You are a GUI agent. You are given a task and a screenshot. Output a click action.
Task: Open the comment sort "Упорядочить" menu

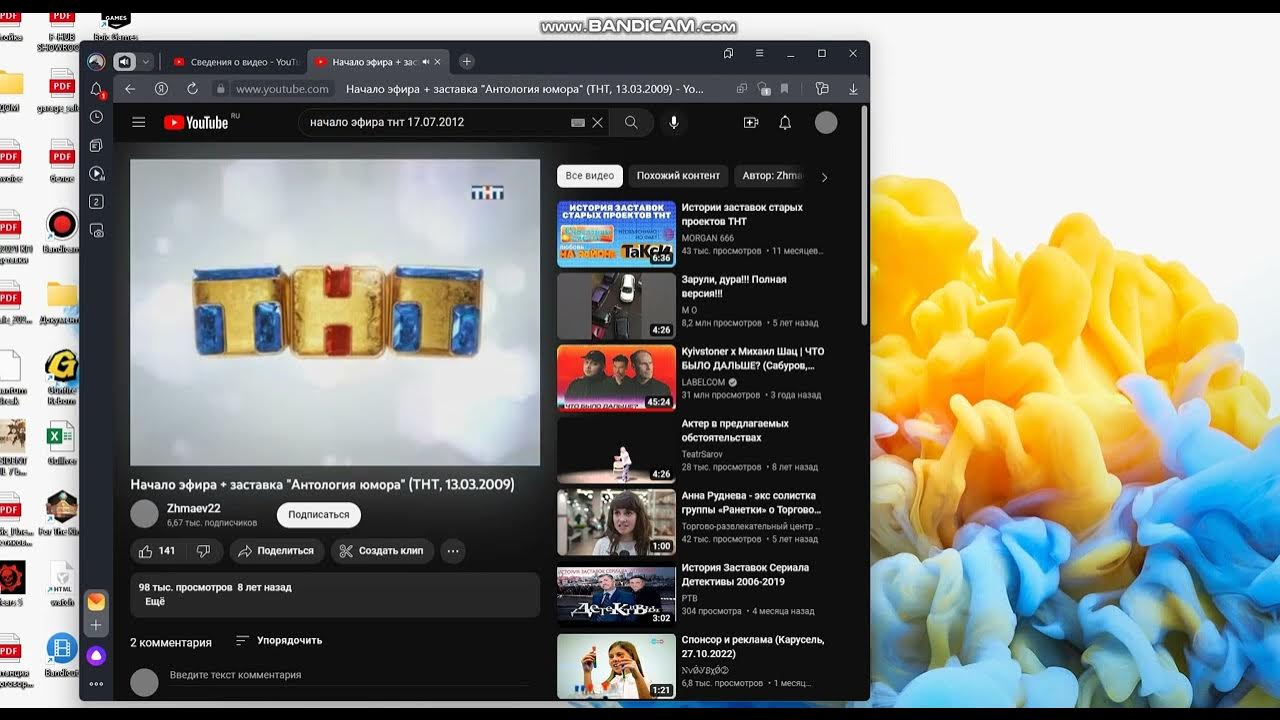pyautogui.click(x=279, y=641)
